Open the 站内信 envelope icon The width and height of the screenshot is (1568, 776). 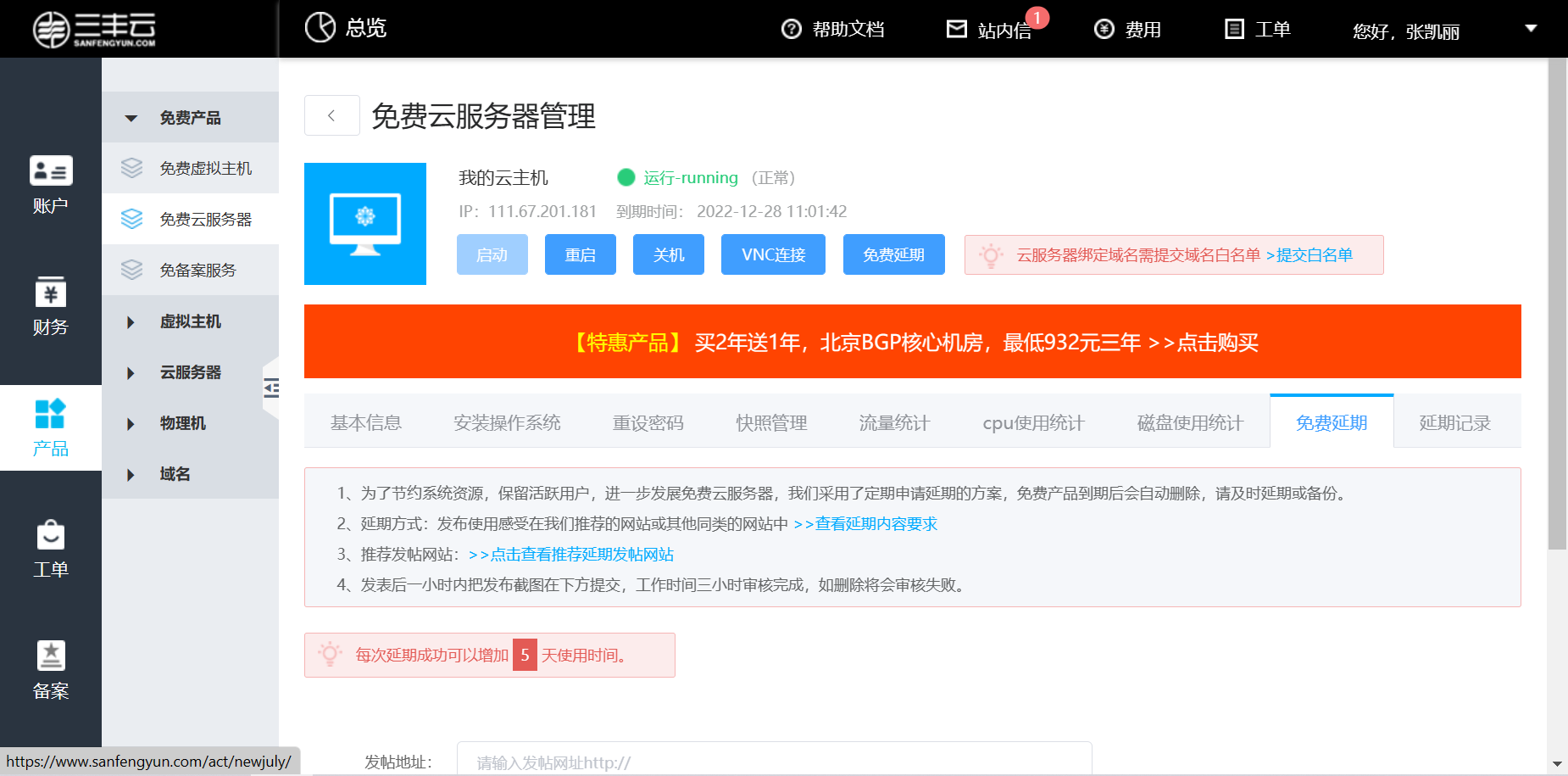[x=957, y=30]
